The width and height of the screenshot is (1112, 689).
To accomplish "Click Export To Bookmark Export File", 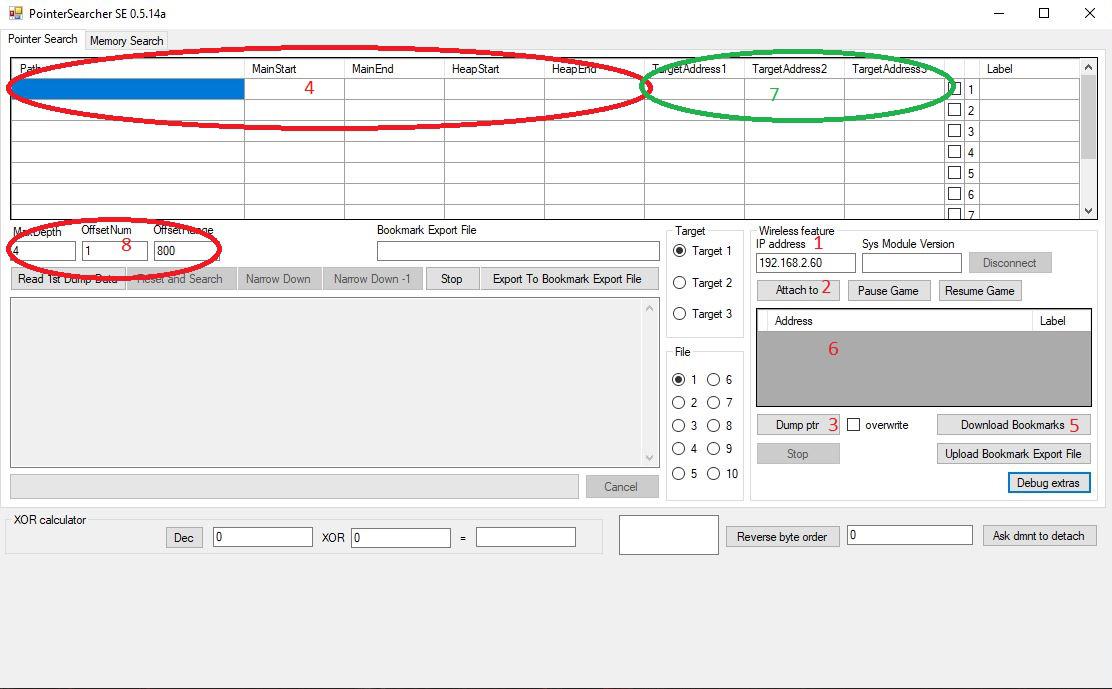I will click(x=567, y=279).
